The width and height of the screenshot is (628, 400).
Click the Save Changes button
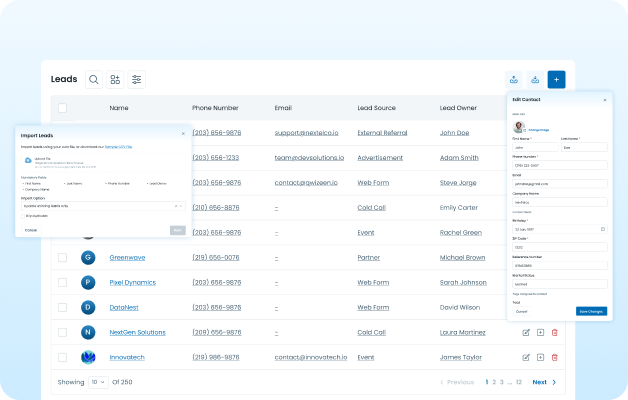coord(591,311)
